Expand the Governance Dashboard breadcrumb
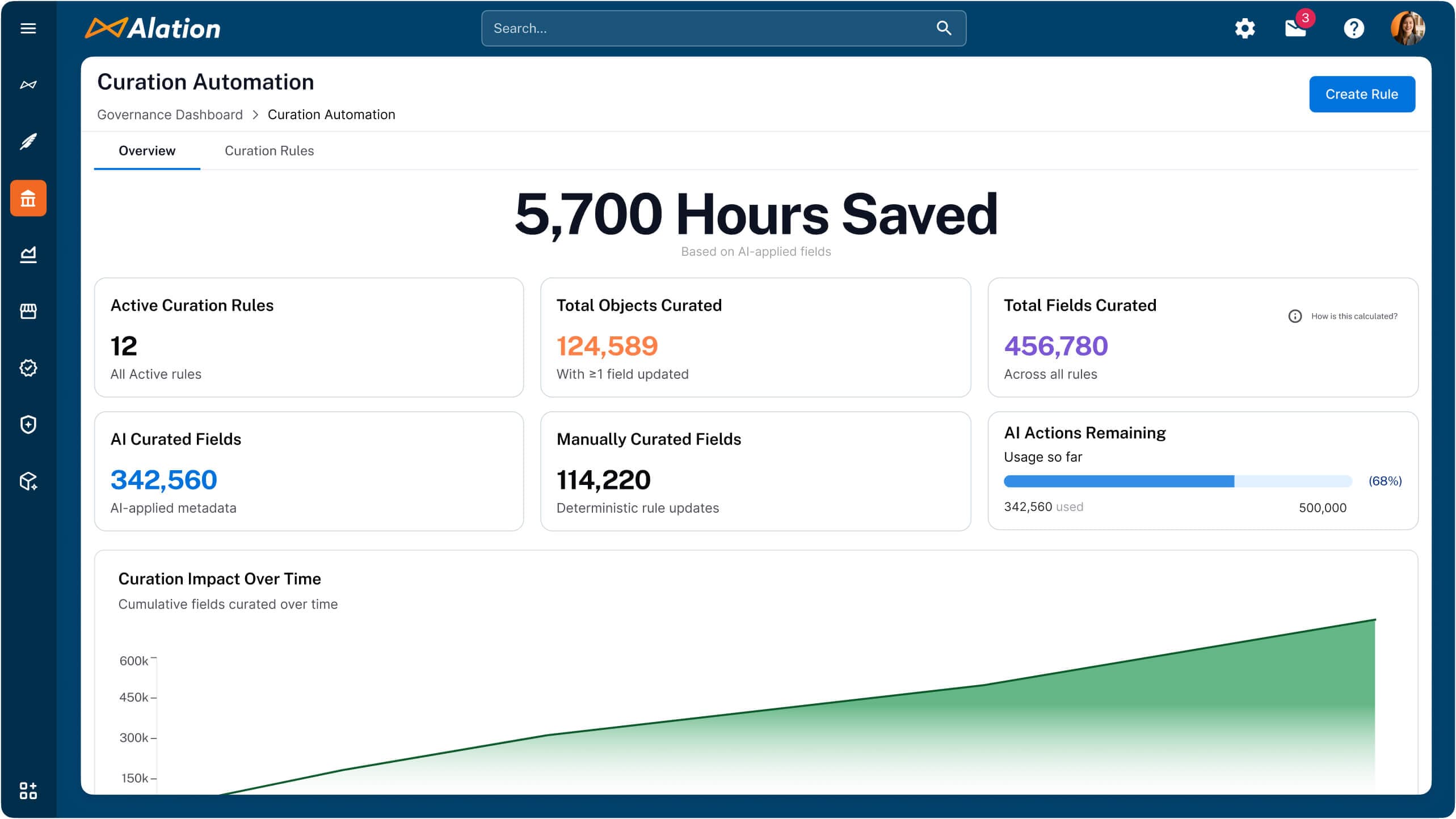The width and height of the screenshot is (1456, 819). (169, 114)
